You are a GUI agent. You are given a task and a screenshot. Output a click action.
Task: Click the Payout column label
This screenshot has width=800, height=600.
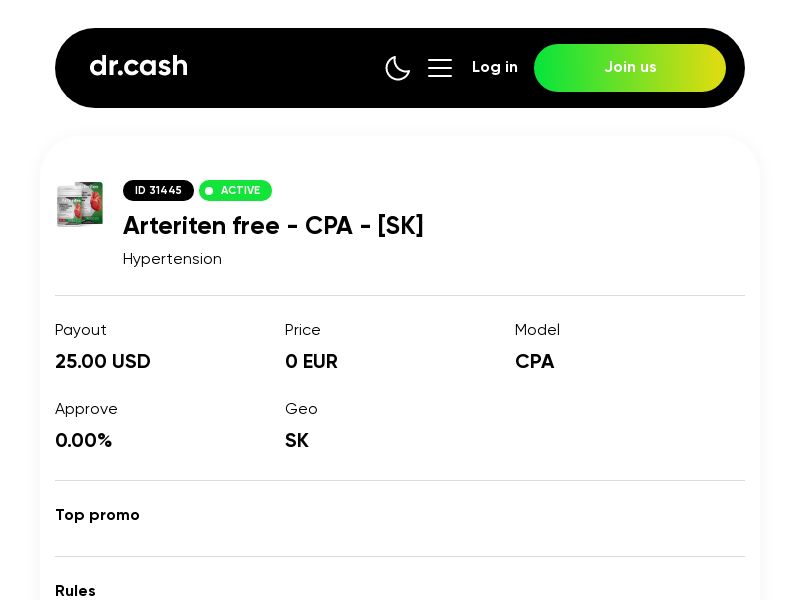(x=81, y=330)
